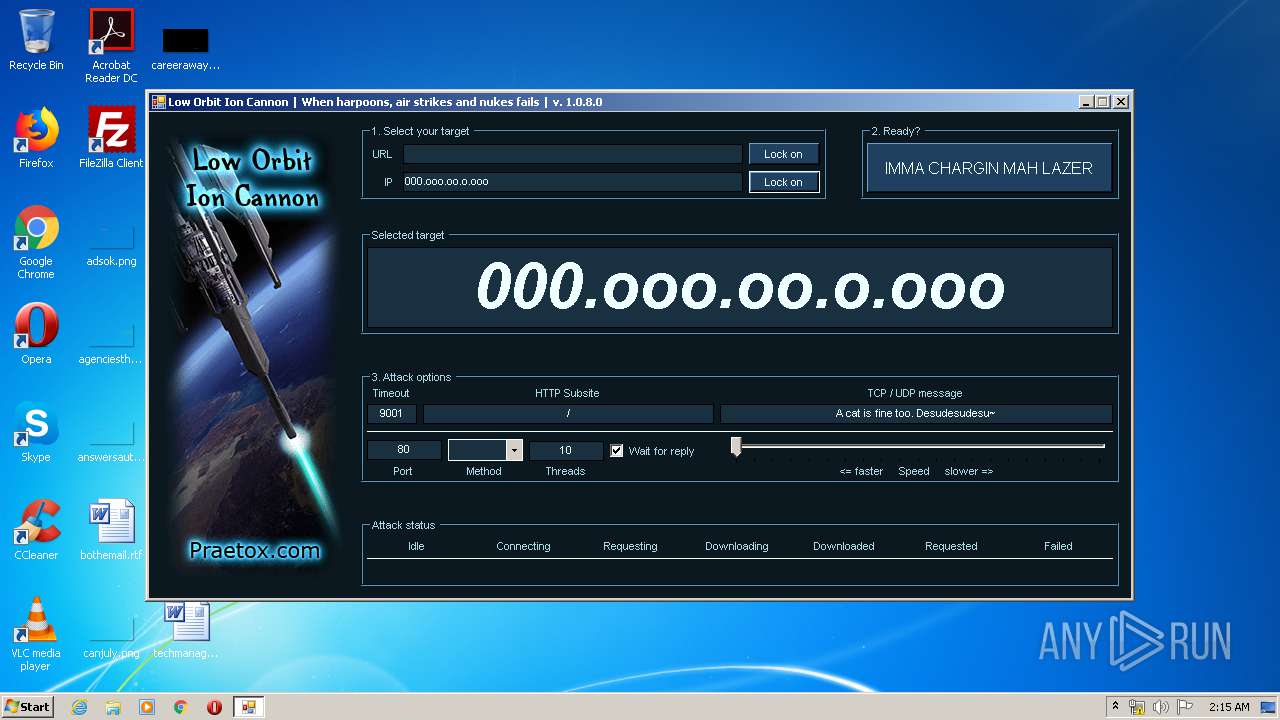This screenshot has height=720, width=1280.
Task: Click the Start button
Action: pos(27,707)
